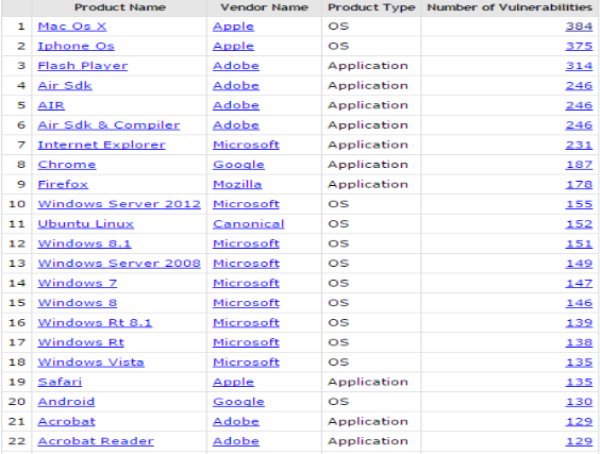600x454 pixels.
Task: Open the Mozilla vendor link
Action: [237, 184]
